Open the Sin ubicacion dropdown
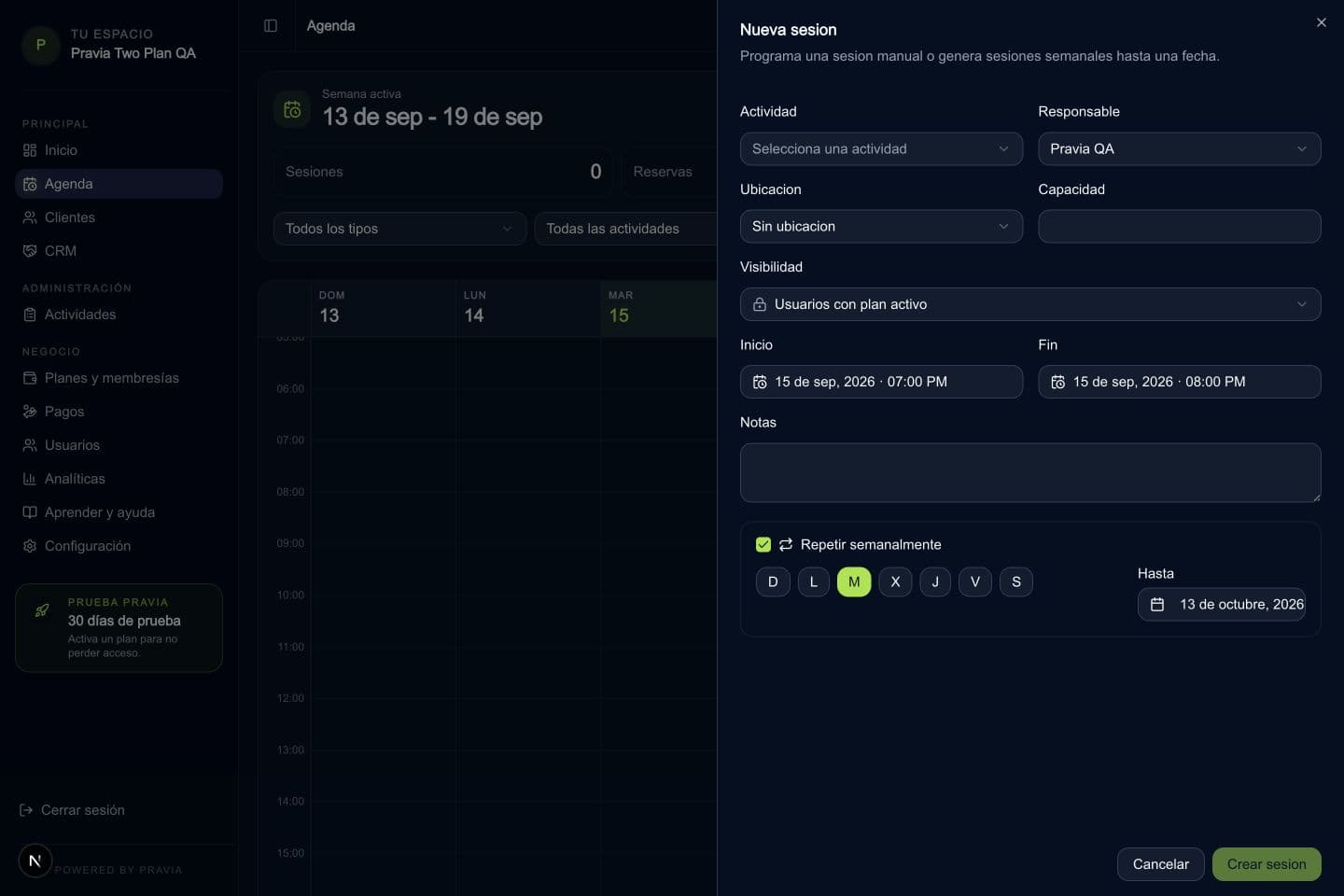 pos(881,226)
